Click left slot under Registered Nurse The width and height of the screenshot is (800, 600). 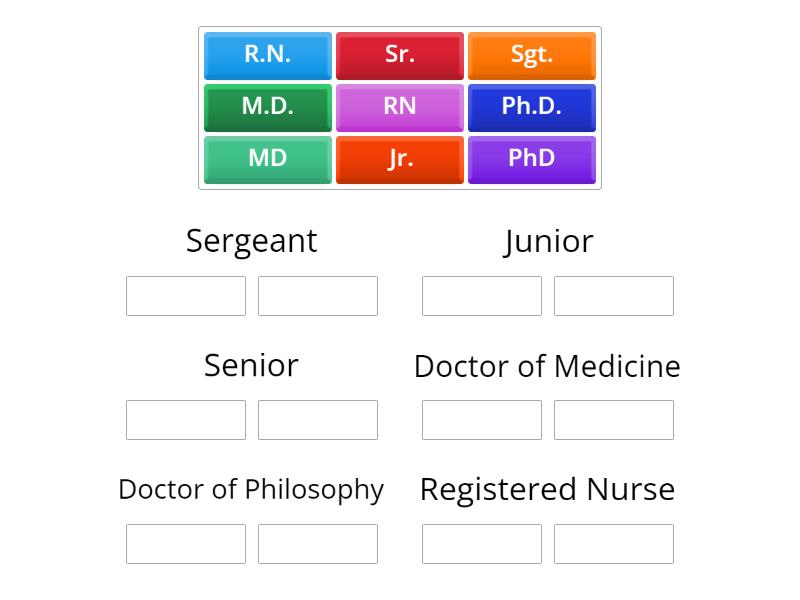[482, 544]
